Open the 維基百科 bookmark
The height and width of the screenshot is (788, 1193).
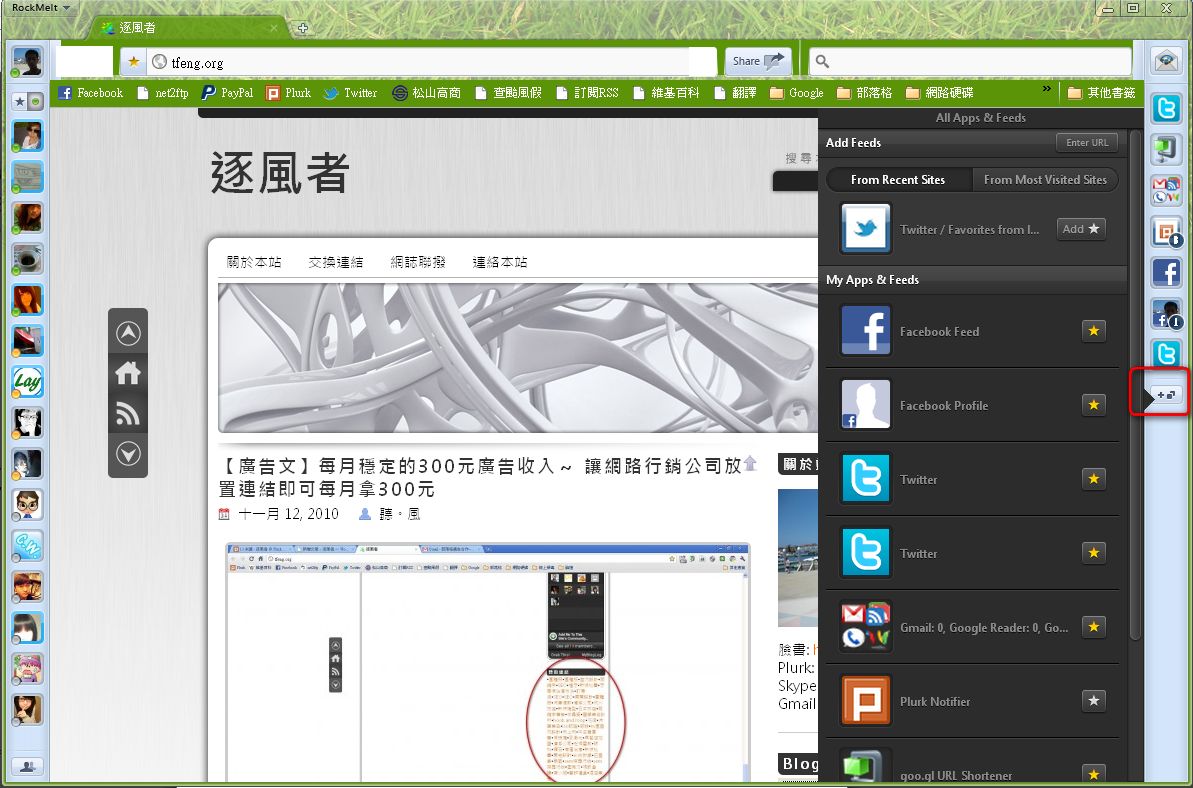pos(666,93)
